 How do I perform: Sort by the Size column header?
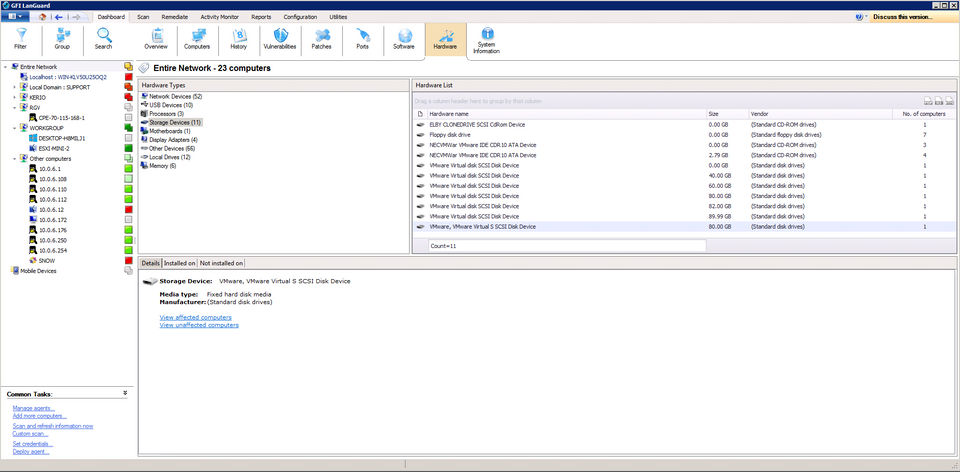pos(727,114)
